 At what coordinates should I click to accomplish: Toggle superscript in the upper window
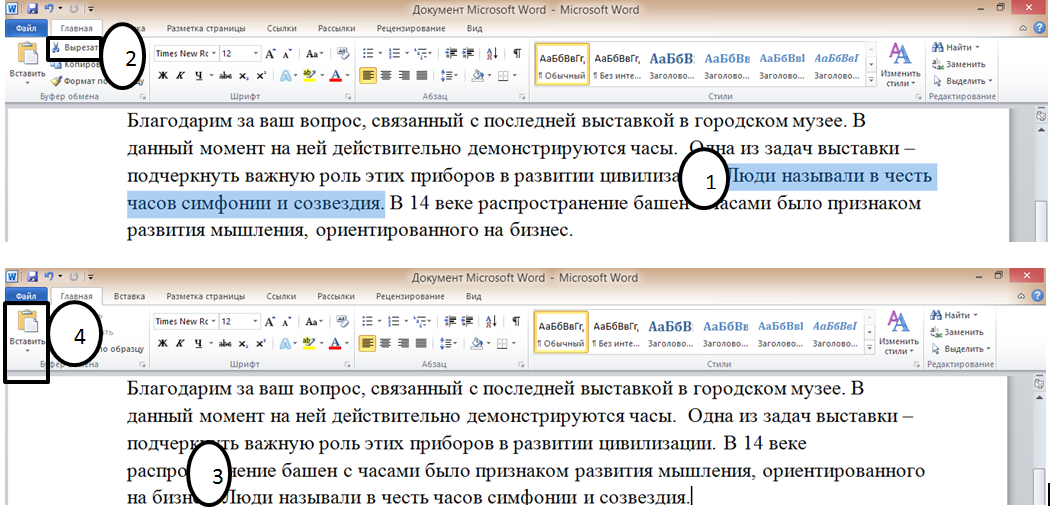(260, 76)
